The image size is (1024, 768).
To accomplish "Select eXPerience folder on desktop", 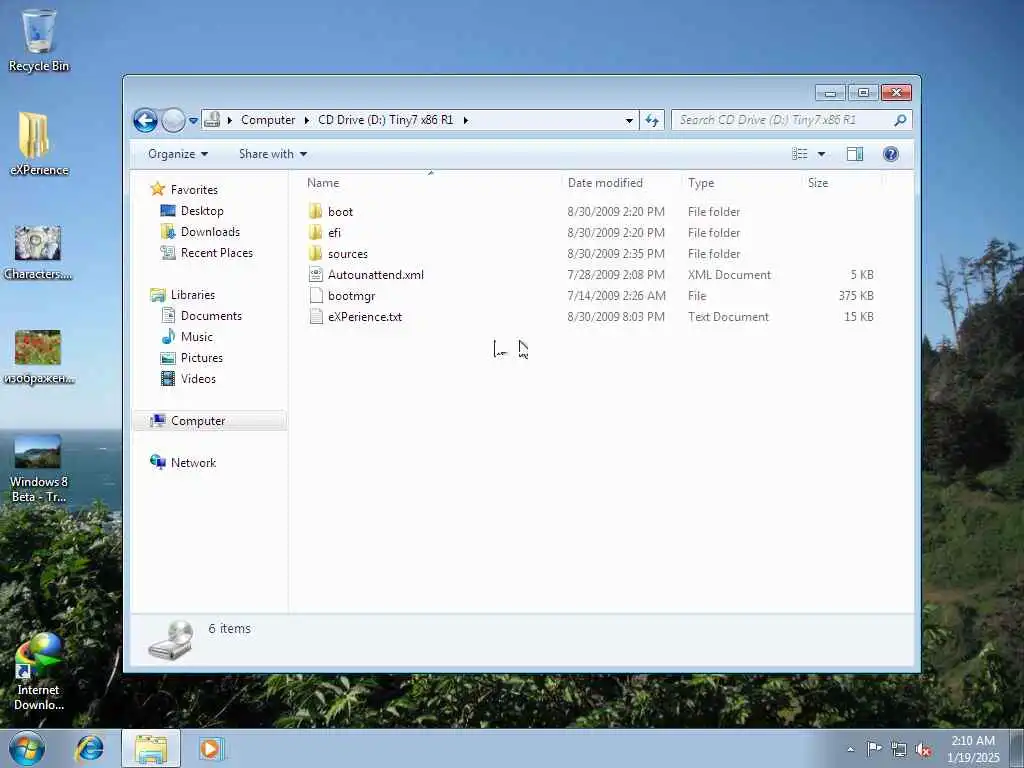I will (39, 144).
